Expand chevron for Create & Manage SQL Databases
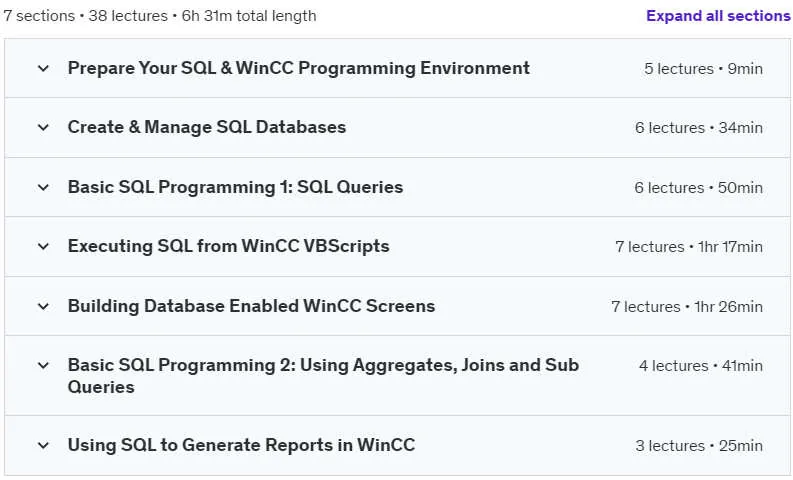793x480 pixels. pos(43,127)
